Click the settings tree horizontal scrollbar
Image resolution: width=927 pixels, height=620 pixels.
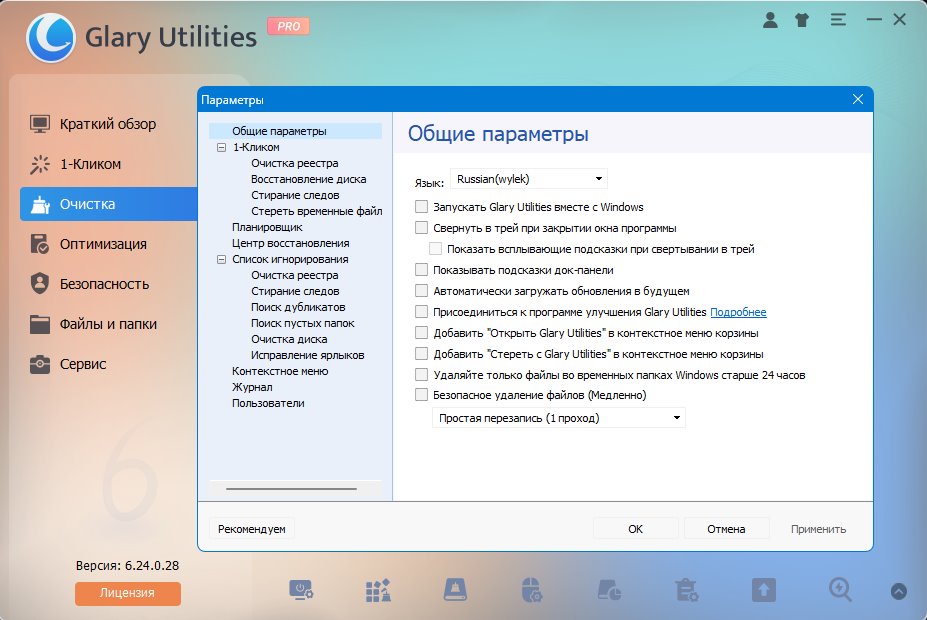coord(291,489)
